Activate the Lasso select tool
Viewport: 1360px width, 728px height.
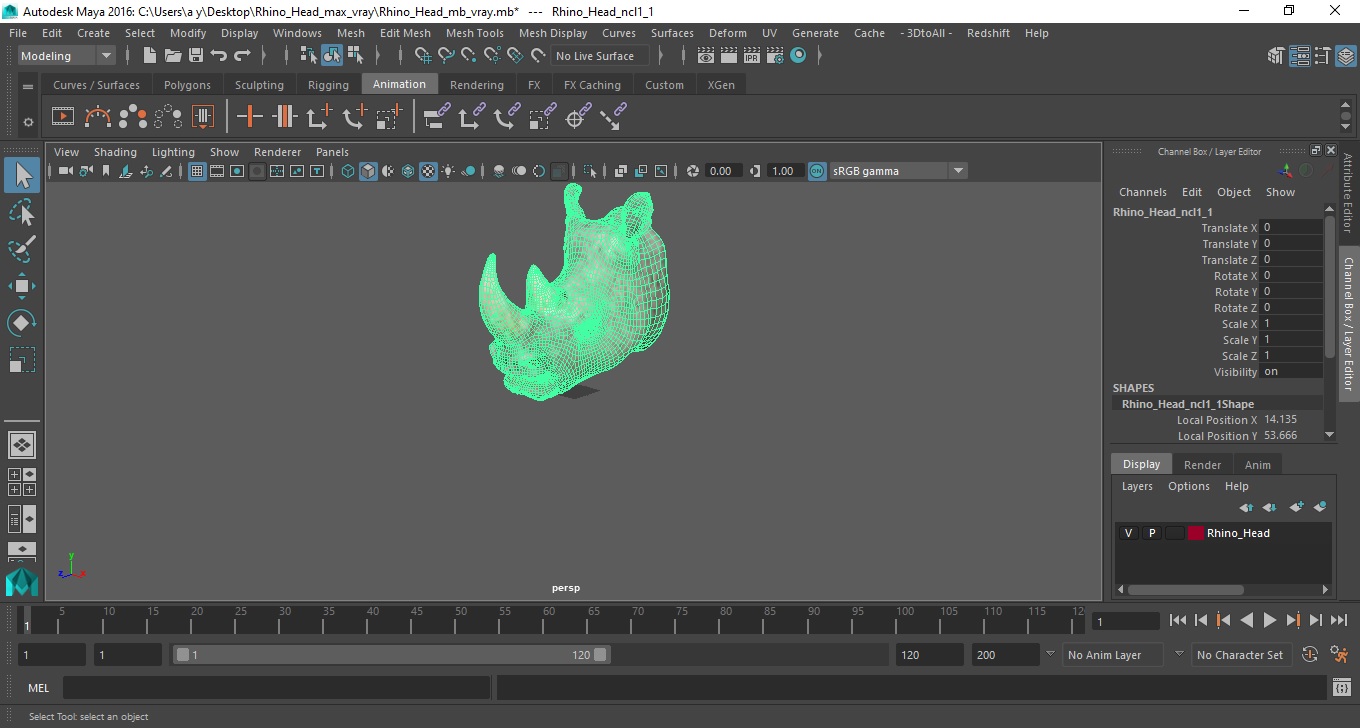[x=22, y=212]
